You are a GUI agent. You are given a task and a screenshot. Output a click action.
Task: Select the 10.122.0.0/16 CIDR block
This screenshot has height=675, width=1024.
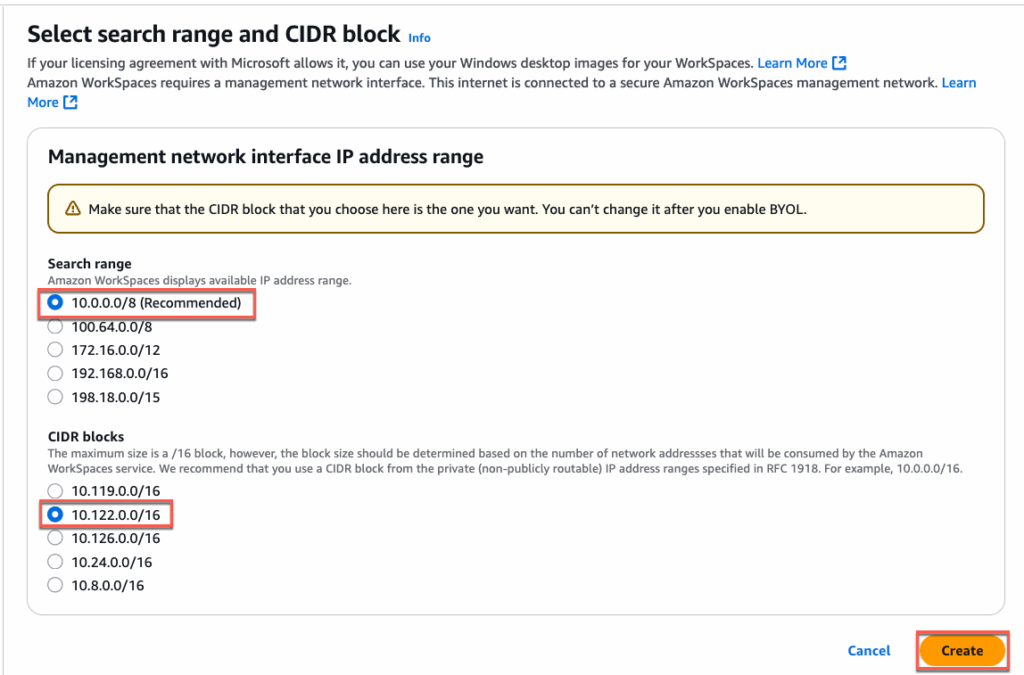[56, 515]
